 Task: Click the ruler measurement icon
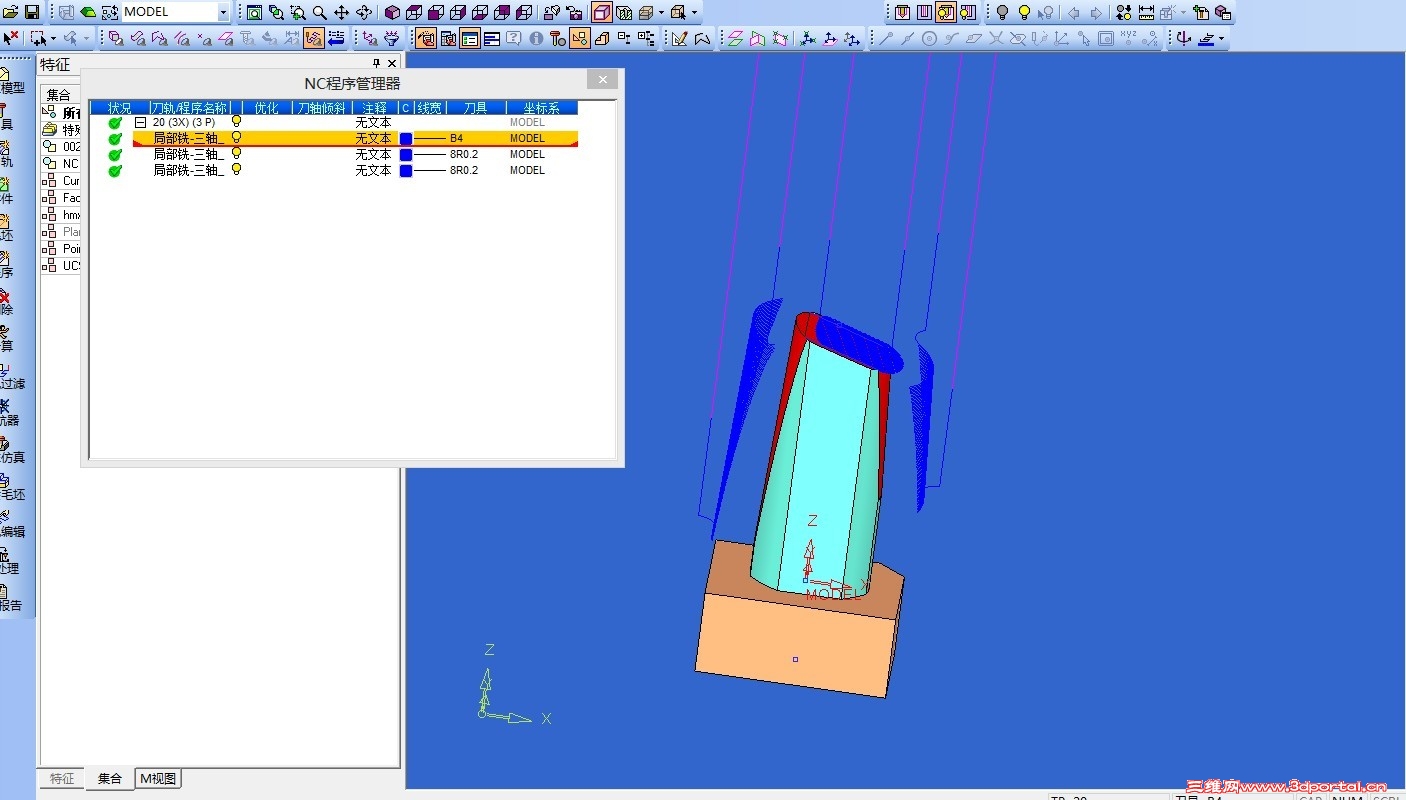1146,12
